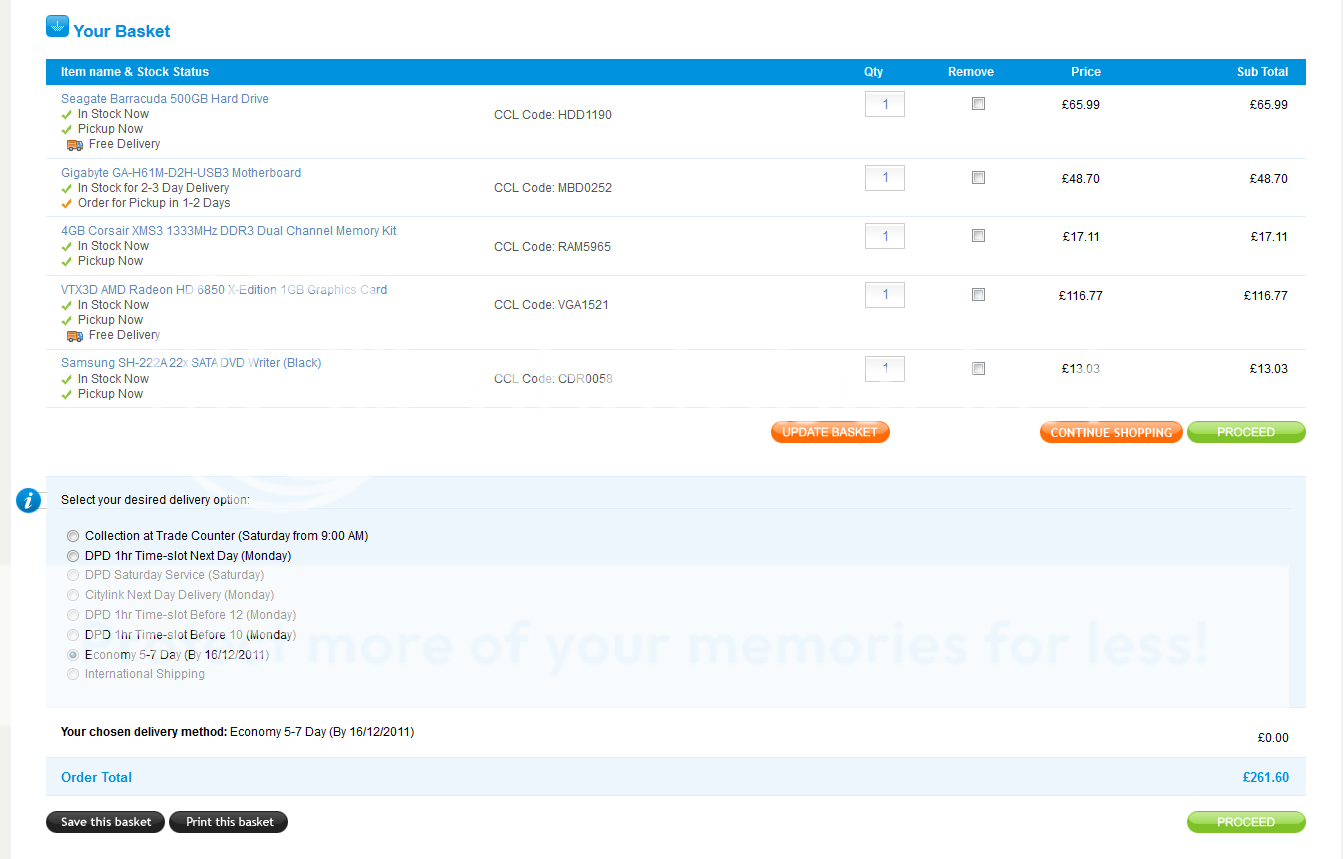This screenshot has height=859, width=1343.
Task: Open VTX3D AMD Radeon HD 6850 link
Action: [x=224, y=290]
